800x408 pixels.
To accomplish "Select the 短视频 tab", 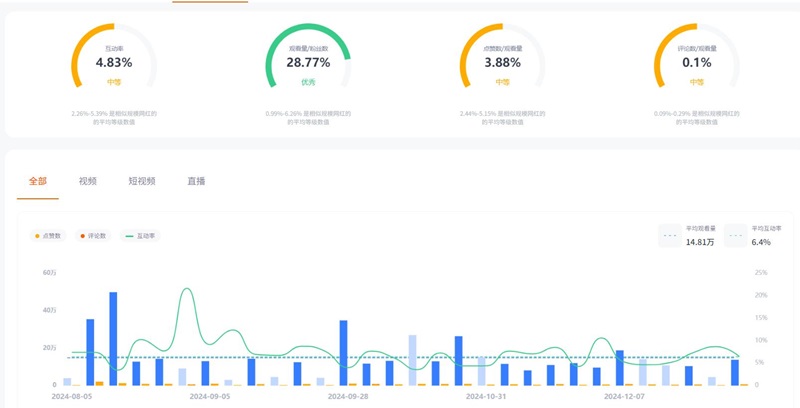I will [x=142, y=181].
